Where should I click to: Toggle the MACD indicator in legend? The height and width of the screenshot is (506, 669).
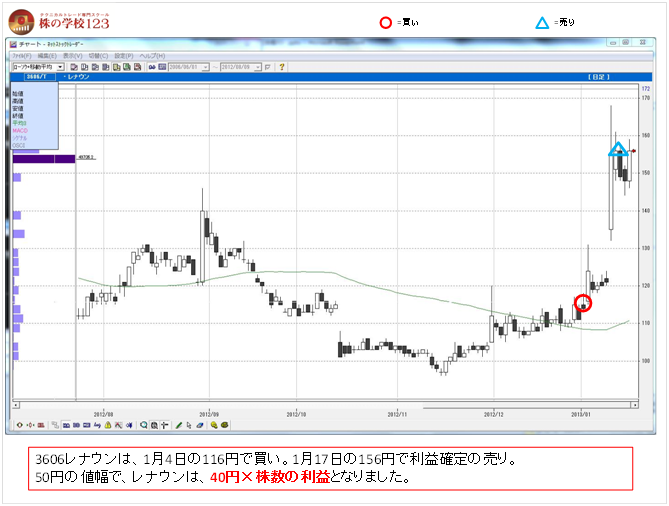(x=20, y=130)
